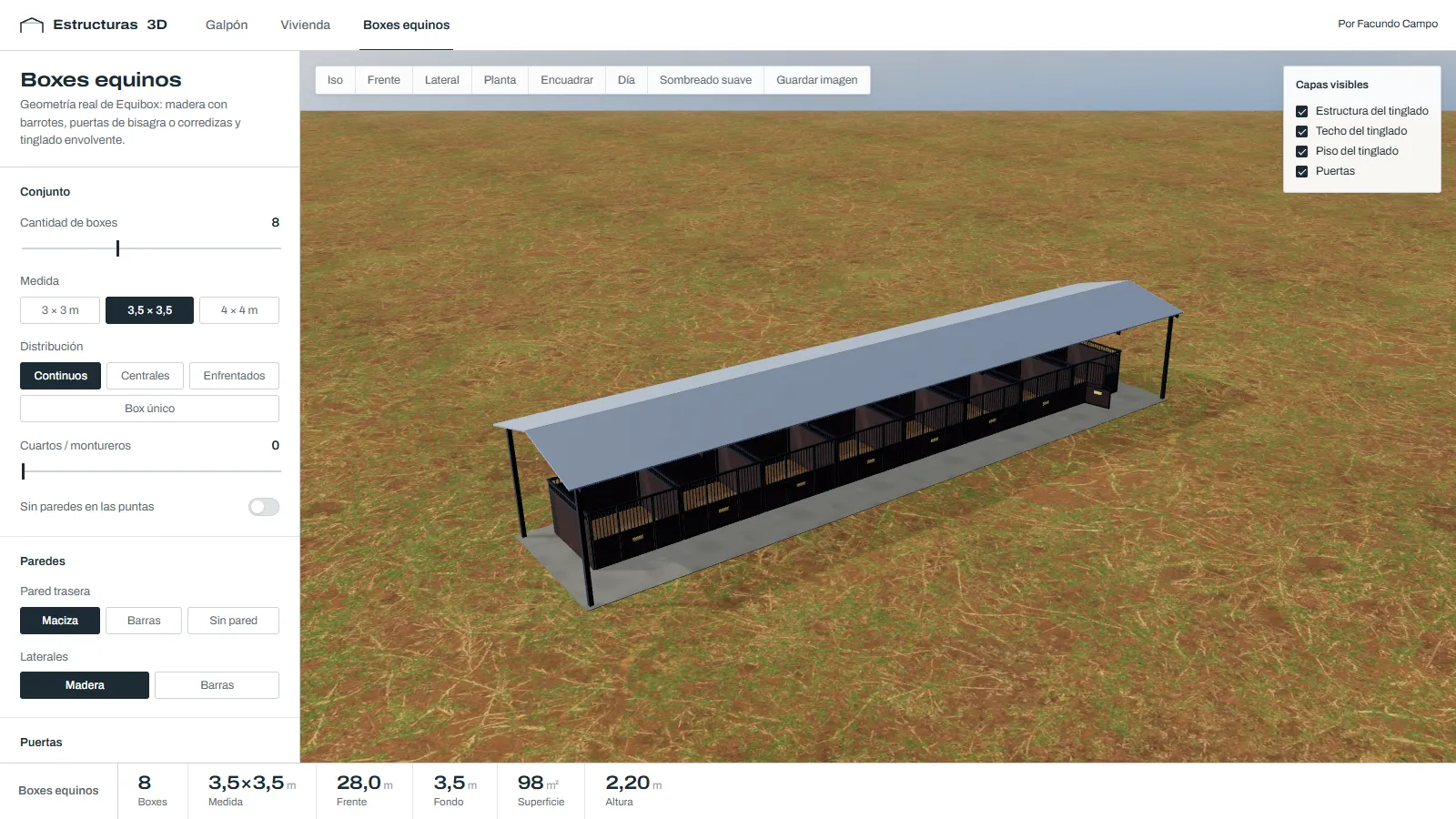
Task: Choose Centrales distribution
Action: click(x=145, y=376)
